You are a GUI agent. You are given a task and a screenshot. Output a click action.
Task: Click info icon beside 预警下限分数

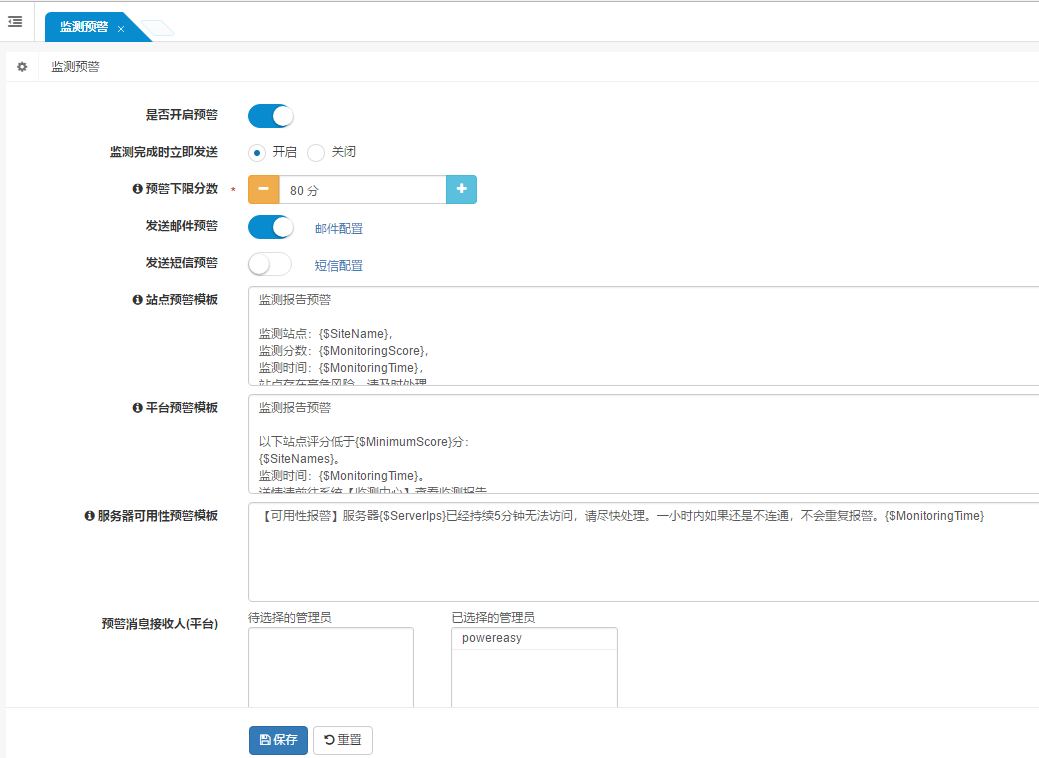137,189
